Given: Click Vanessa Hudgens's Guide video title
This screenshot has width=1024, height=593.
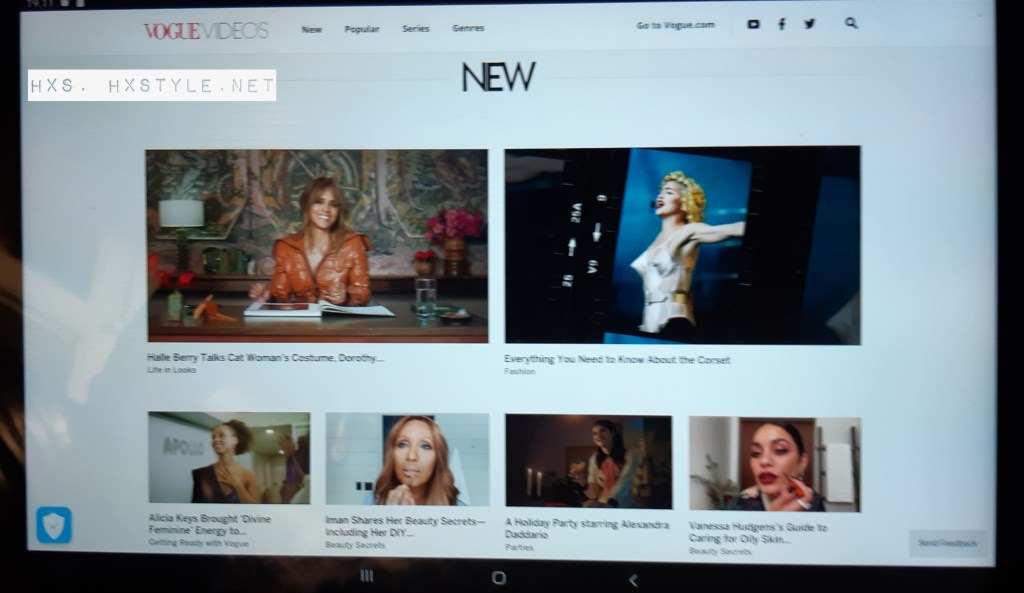Looking at the screenshot, I should (x=758, y=532).
